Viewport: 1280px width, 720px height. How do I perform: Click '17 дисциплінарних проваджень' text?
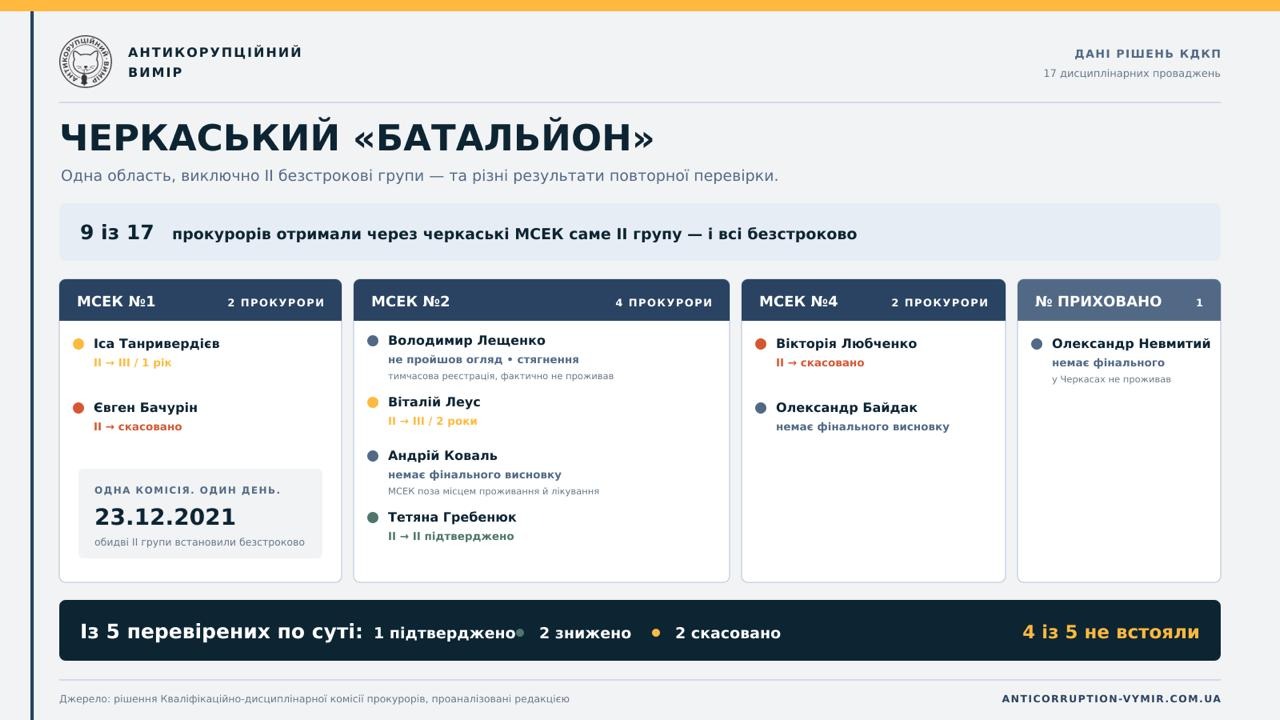click(1132, 74)
